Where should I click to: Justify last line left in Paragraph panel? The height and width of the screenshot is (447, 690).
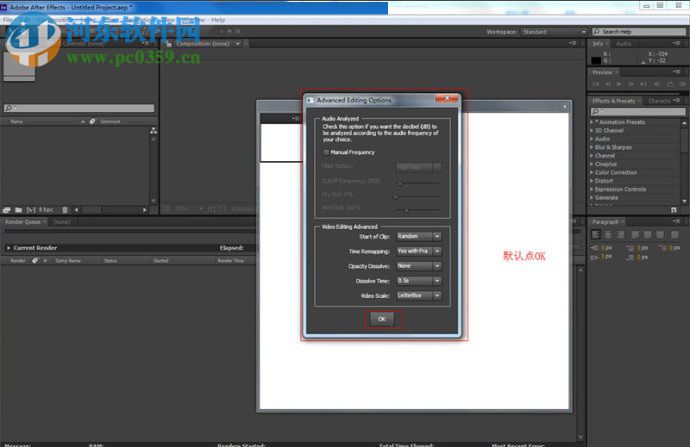[635, 234]
